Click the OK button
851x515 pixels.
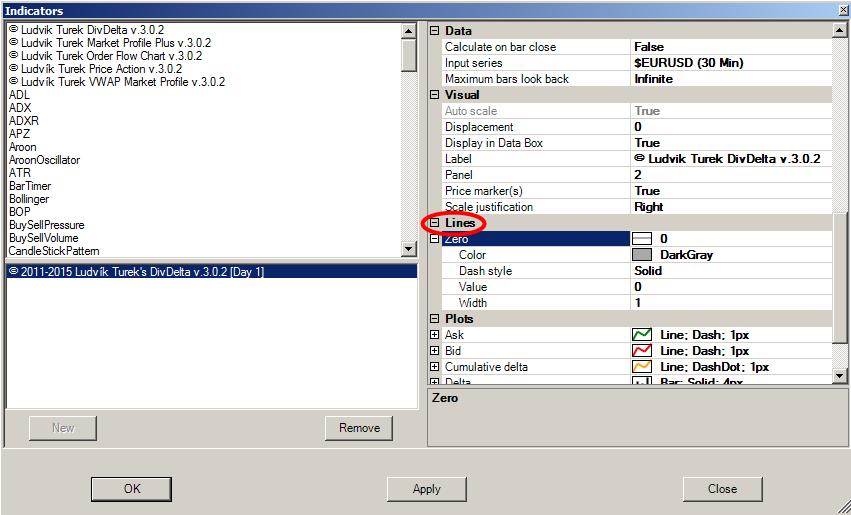[131, 489]
